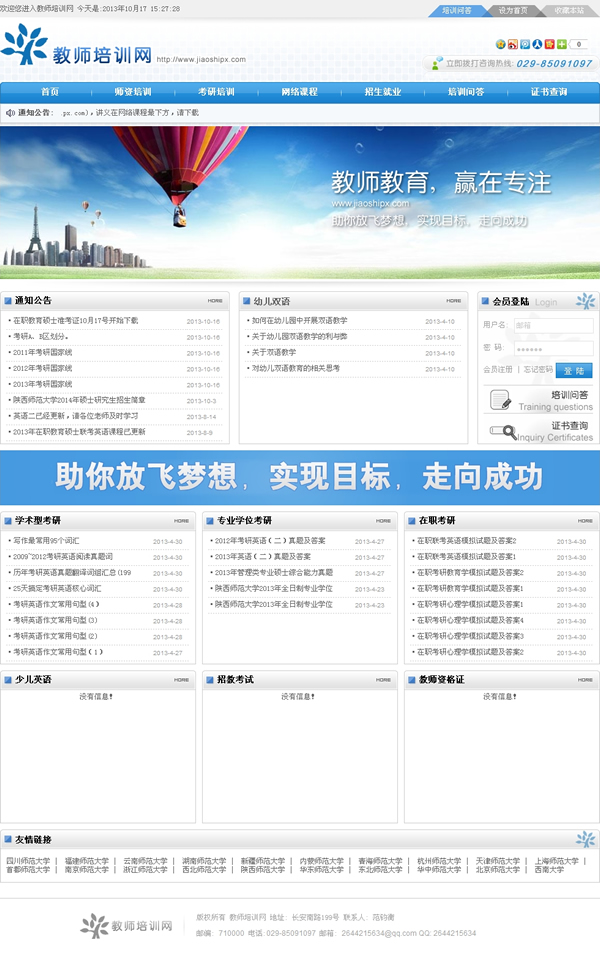Select the 收藏本站 top tab

(x=568, y=10)
